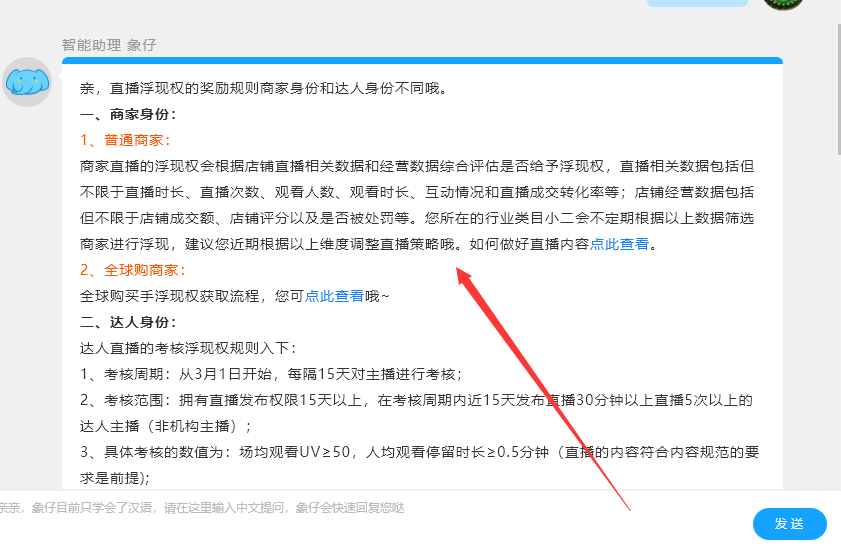Open the 点此查看 link for 全球购买手浮现权获取流程

[x=334, y=296]
